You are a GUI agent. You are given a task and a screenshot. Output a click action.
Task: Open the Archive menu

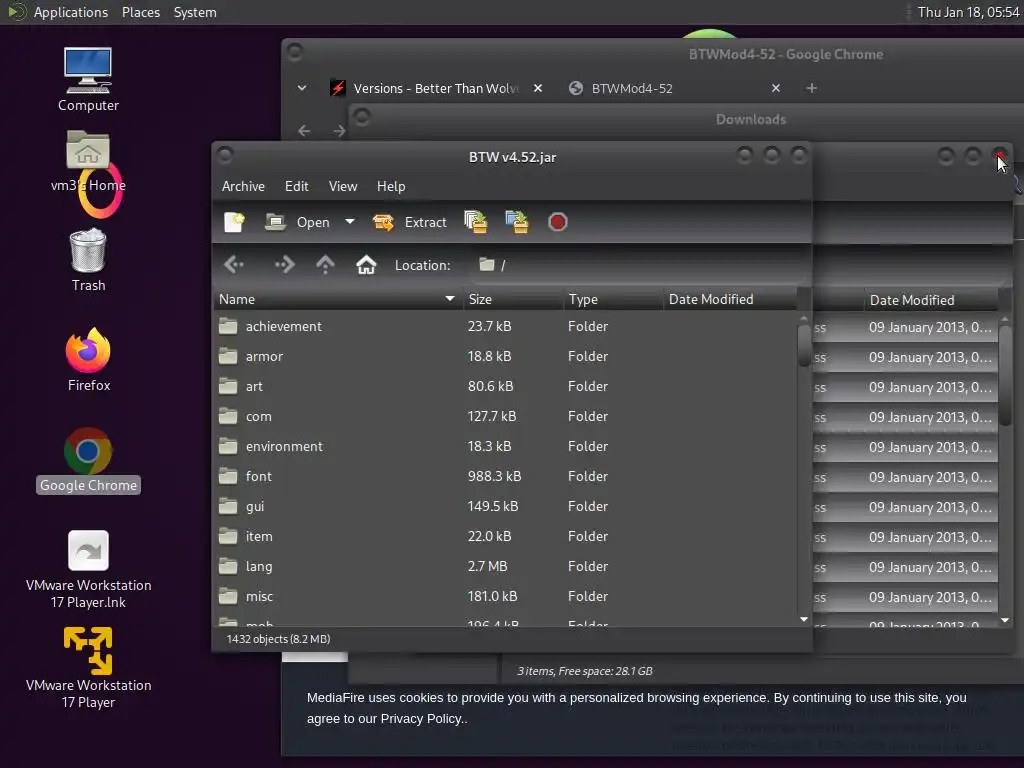click(243, 186)
